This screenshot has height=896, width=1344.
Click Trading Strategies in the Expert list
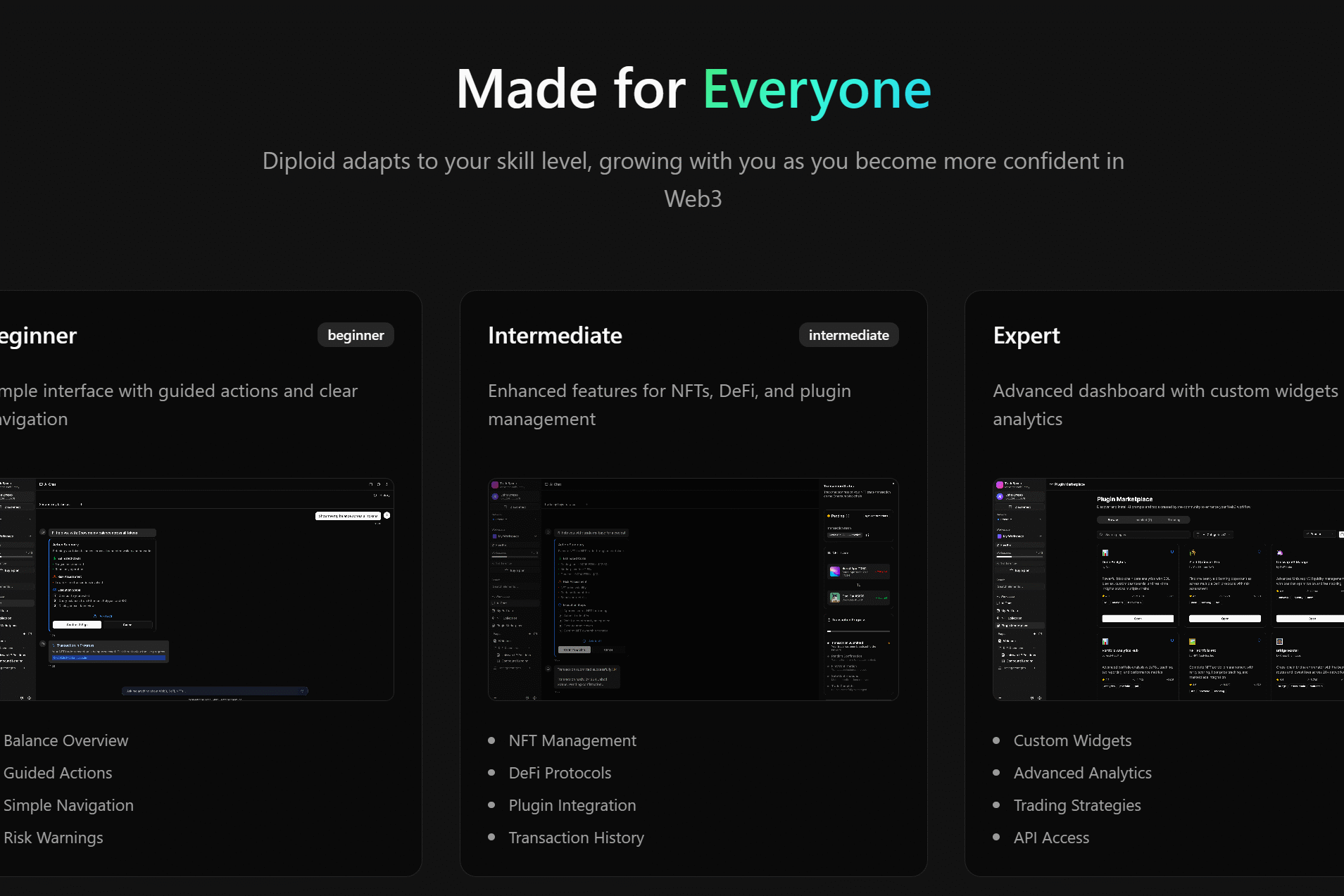point(1077,805)
